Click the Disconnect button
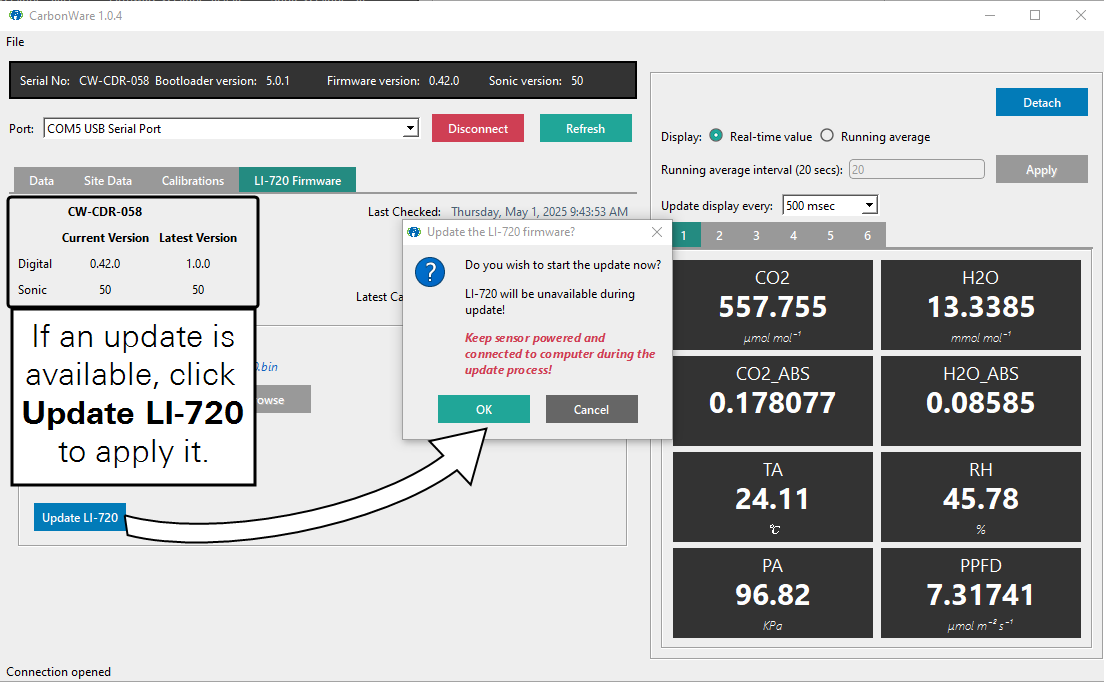This screenshot has width=1104, height=682. (x=478, y=128)
